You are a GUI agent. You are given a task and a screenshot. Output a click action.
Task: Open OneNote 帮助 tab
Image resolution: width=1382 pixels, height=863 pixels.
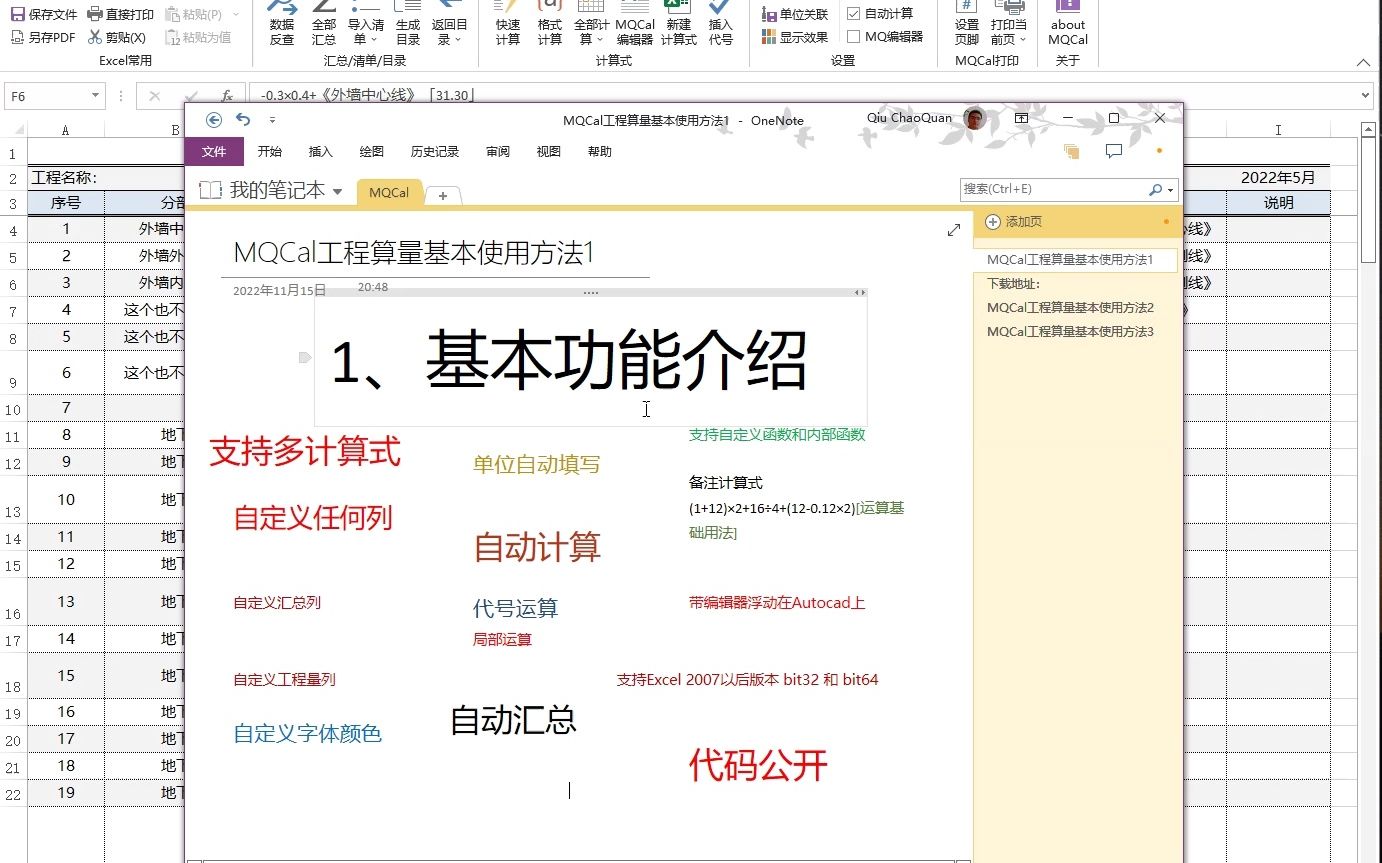pyautogui.click(x=600, y=152)
